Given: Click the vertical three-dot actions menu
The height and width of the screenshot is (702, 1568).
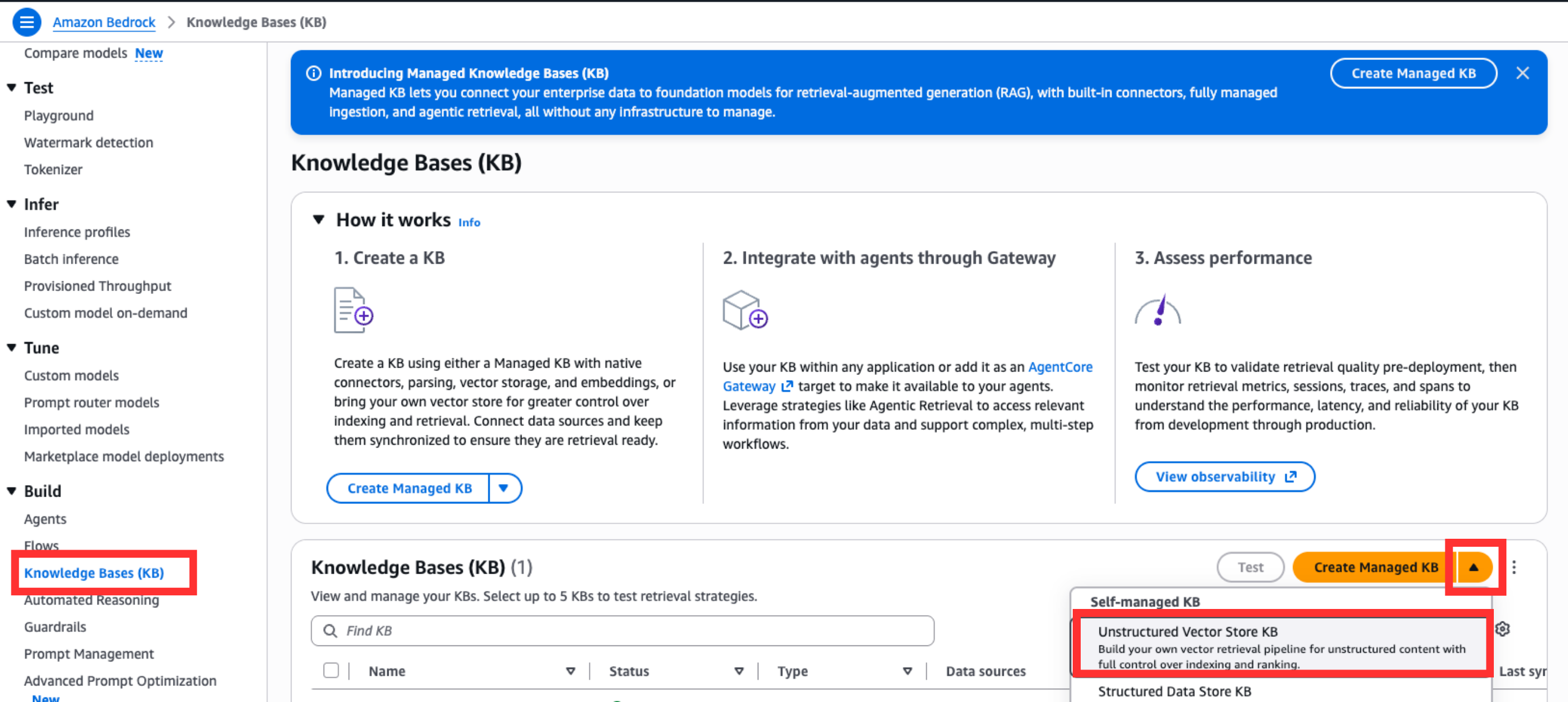Looking at the screenshot, I should pos(1514,567).
